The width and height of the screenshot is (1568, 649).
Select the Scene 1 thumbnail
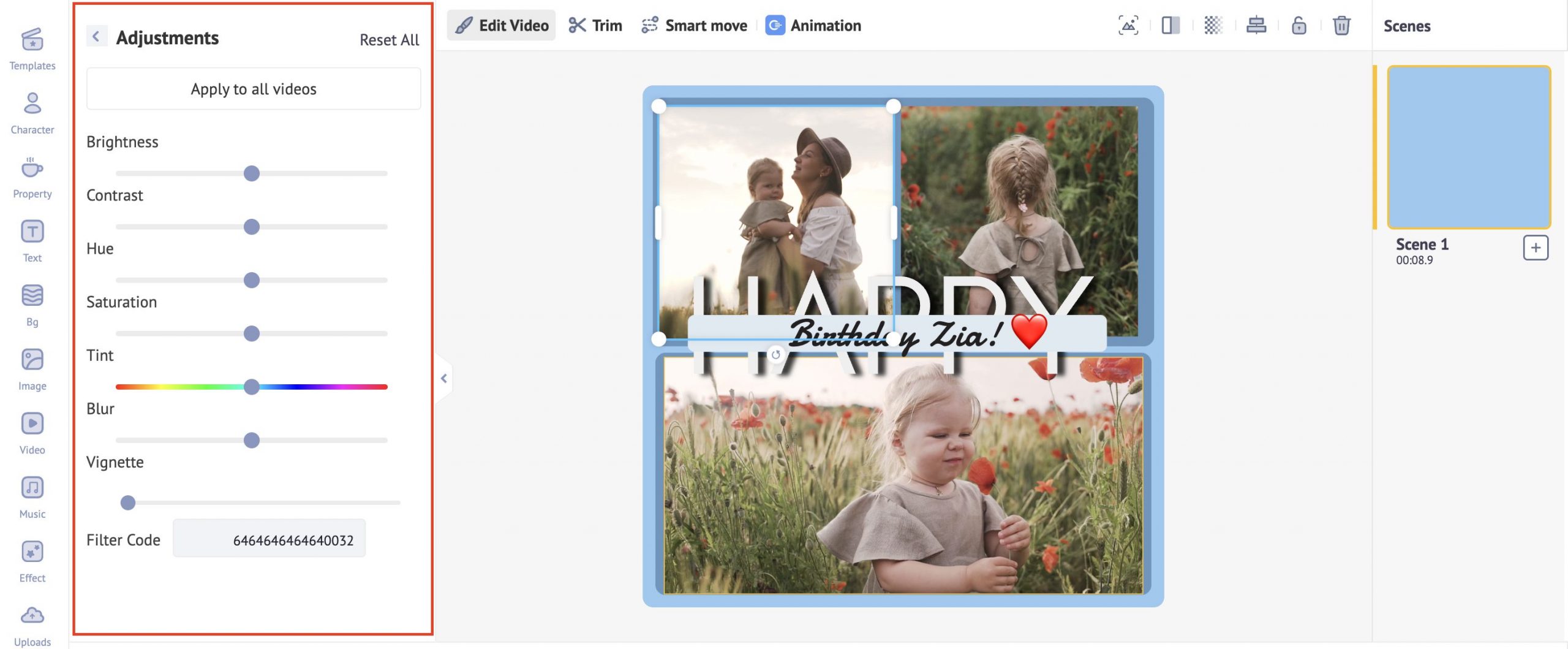tap(1469, 147)
